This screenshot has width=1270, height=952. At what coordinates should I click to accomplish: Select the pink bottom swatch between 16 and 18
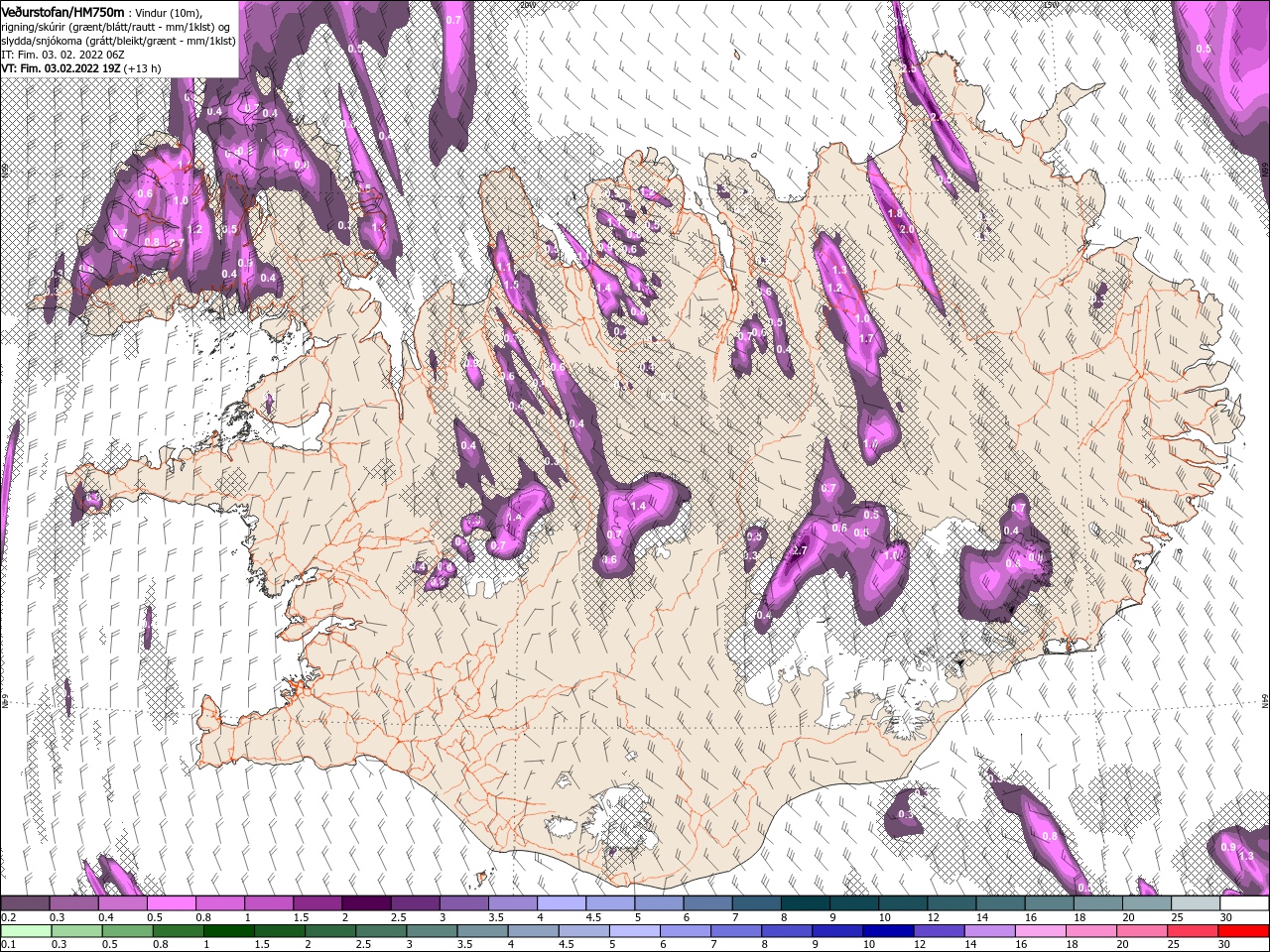(1039, 931)
